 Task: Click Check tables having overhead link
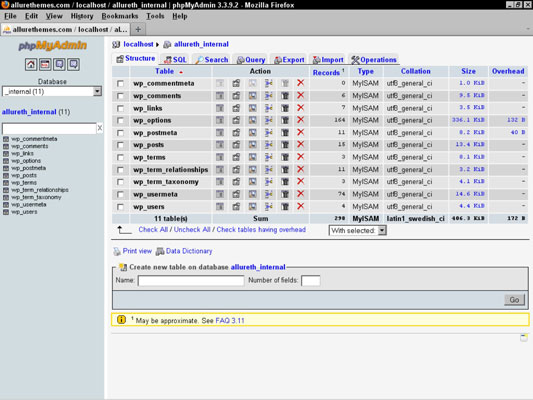(261, 229)
